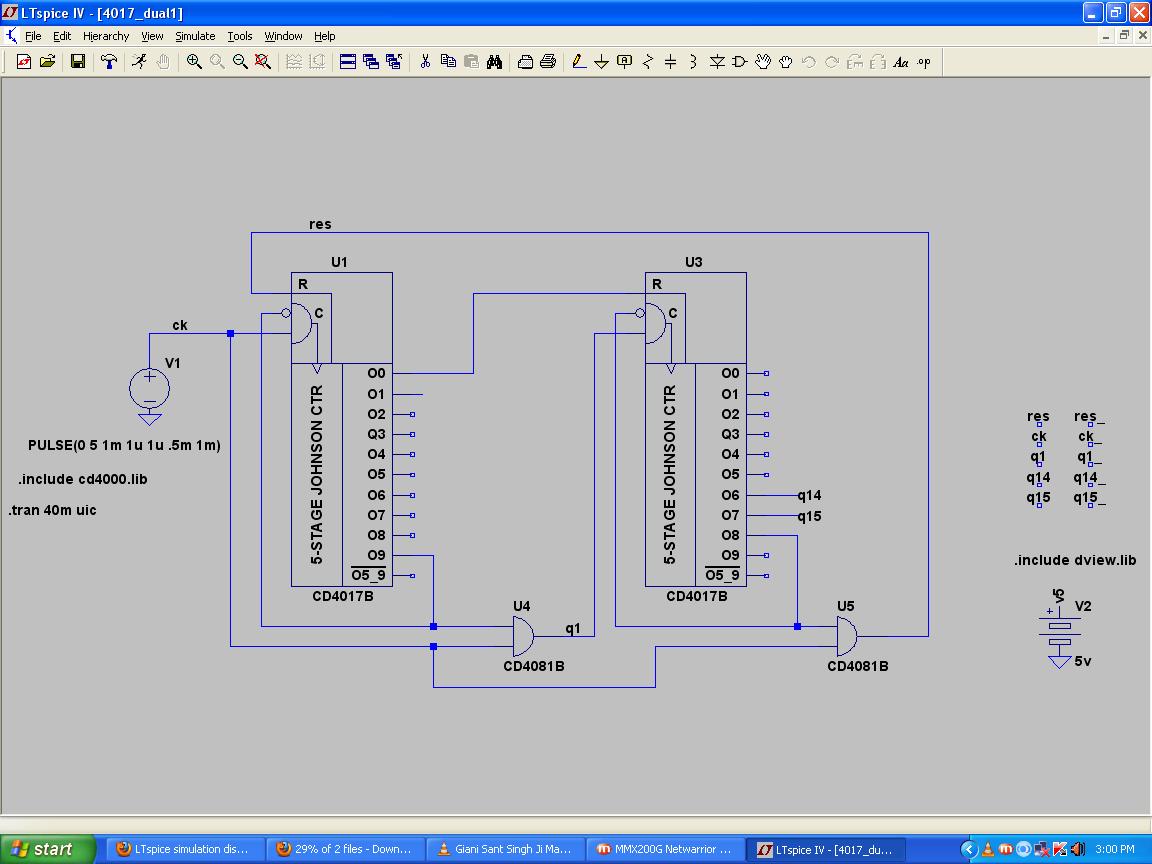1152x864 pixels.
Task: Click the 'q14' output label on U3
Action: [x=810, y=496]
